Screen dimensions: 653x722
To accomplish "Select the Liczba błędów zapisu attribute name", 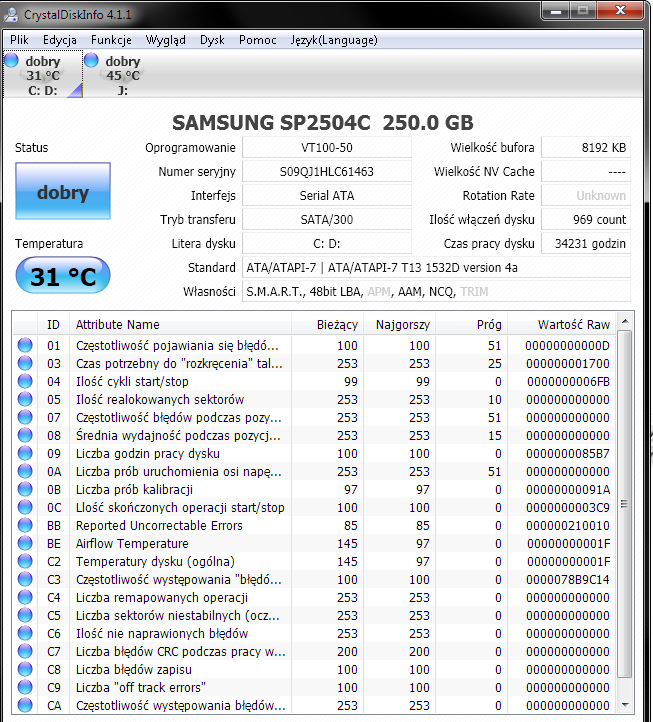I will tap(134, 670).
